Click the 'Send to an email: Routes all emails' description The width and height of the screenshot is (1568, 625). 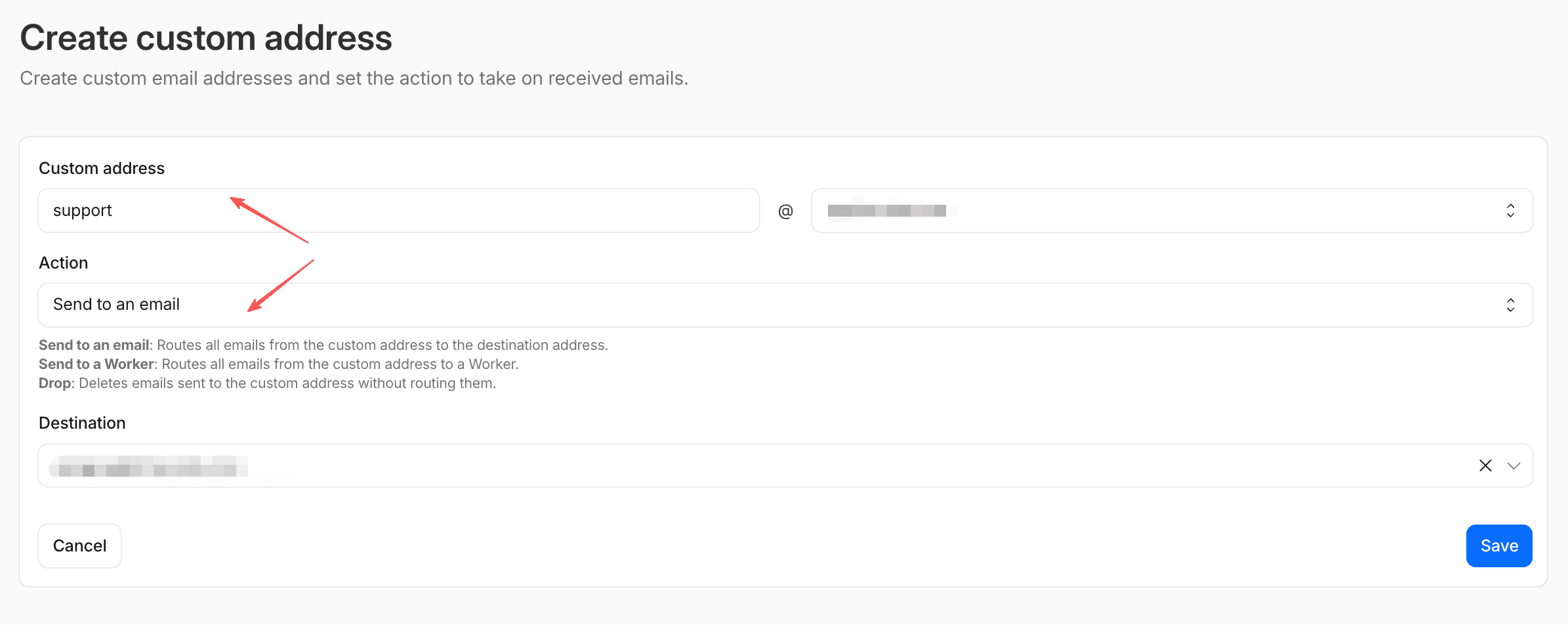[x=323, y=345]
